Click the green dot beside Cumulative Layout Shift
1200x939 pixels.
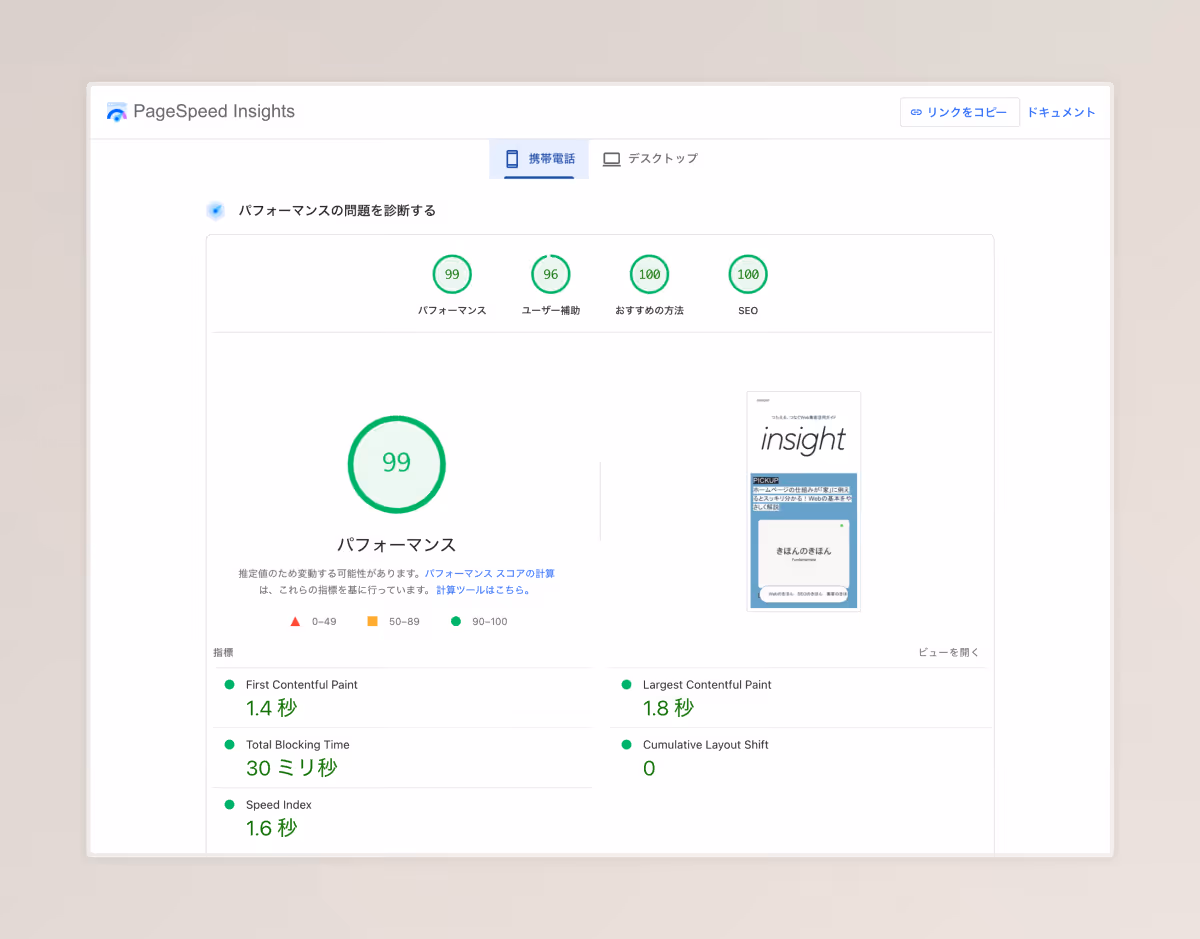tap(626, 744)
